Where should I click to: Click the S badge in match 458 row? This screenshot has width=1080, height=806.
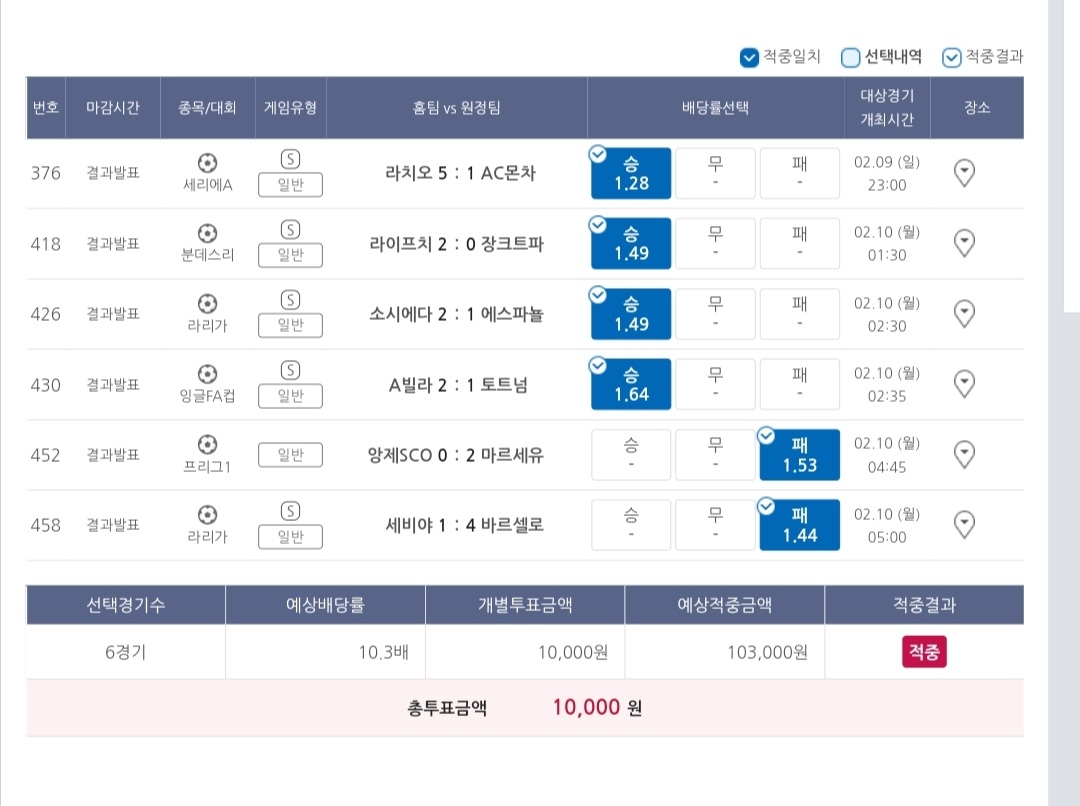click(291, 510)
